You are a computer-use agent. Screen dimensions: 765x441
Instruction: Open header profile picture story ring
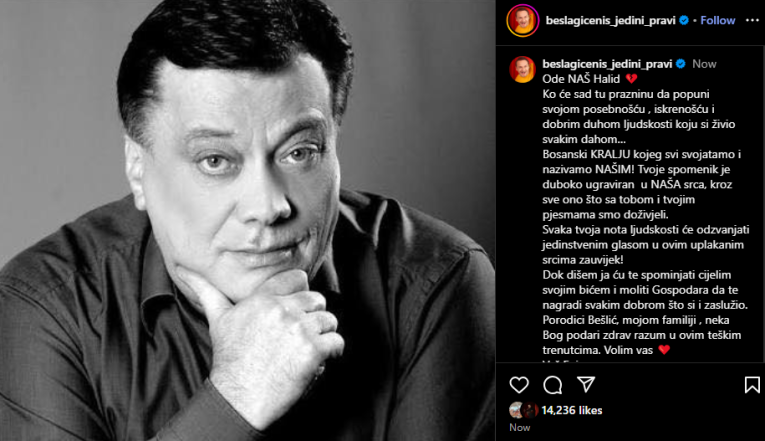pos(523,20)
